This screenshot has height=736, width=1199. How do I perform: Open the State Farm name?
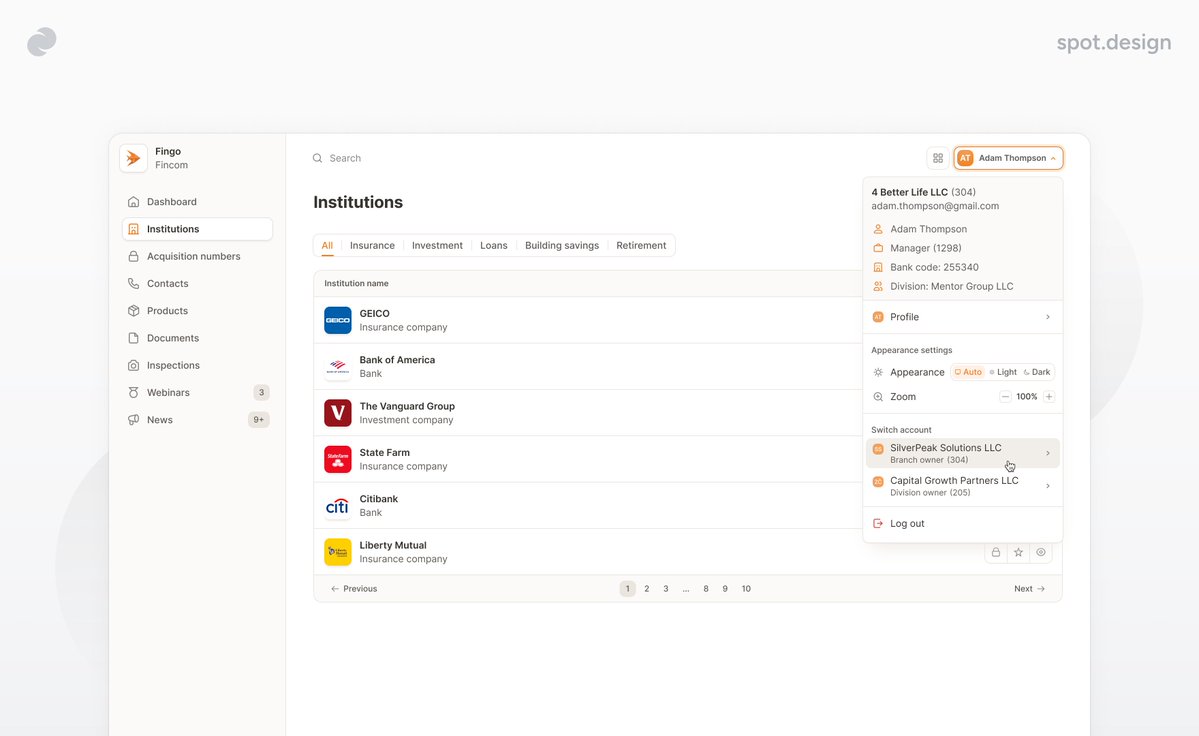click(x=385, y=452)
